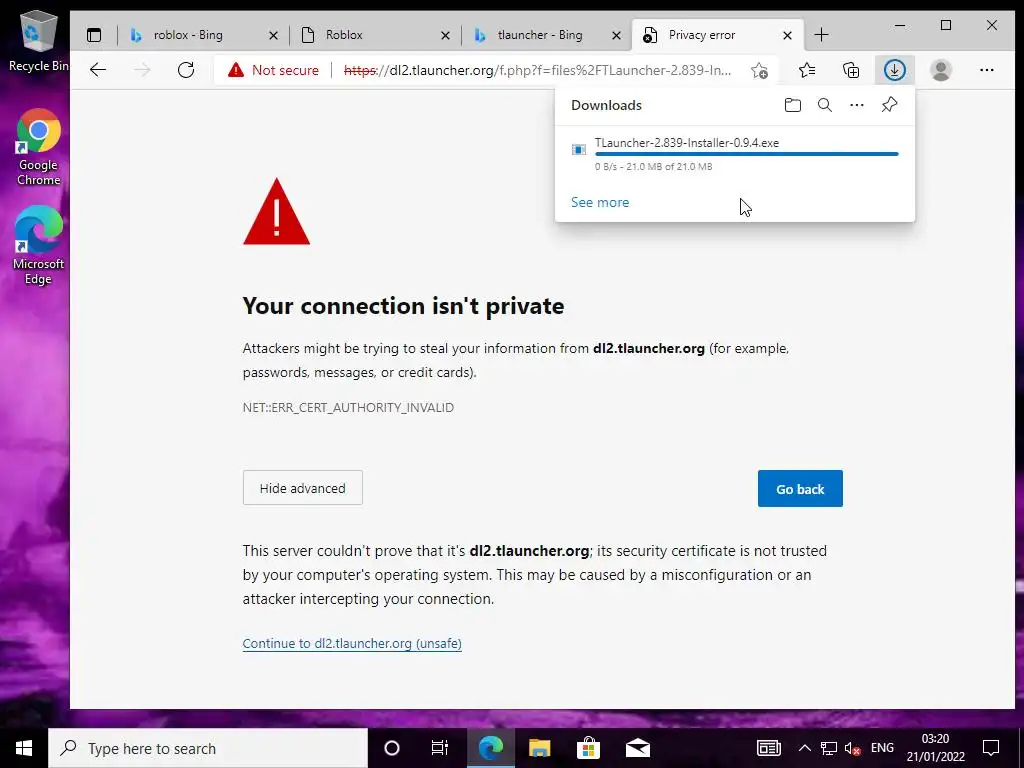Open the Collections icon in toolbar
This screenshot has height=768, width=1024.
pos(851,70)
